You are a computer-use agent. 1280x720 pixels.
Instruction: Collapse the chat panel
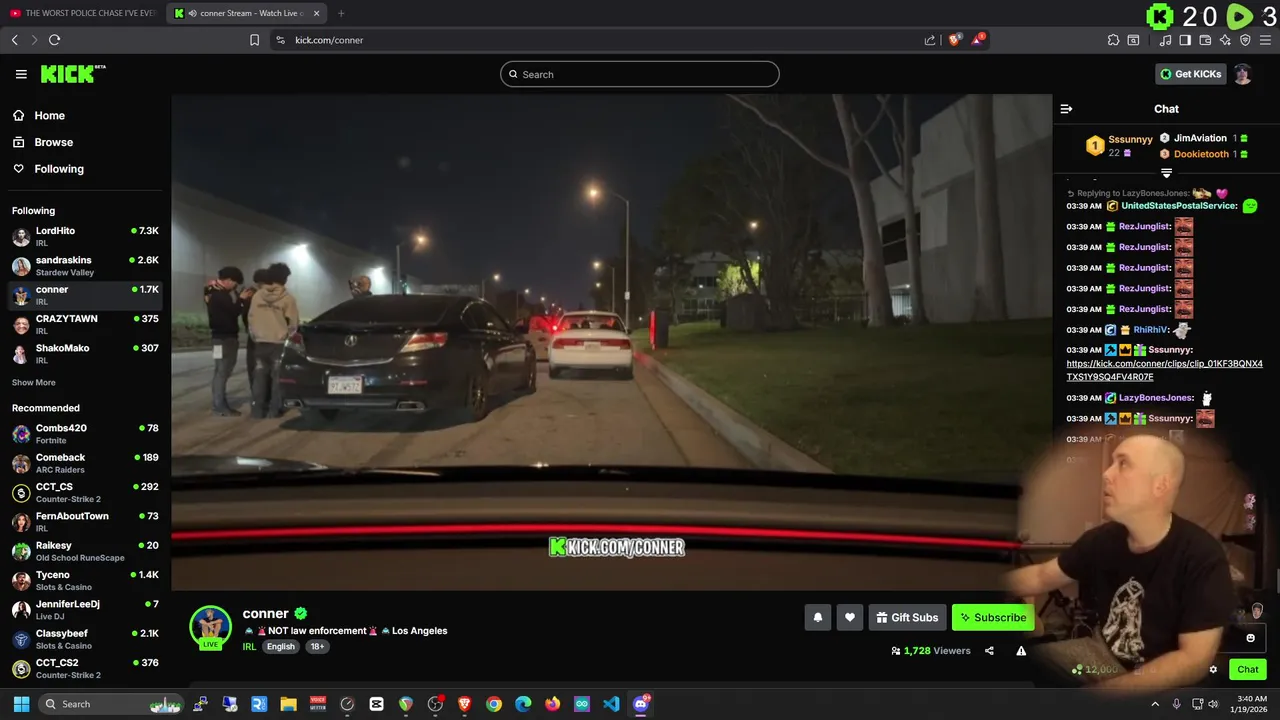coord(1066,109)
